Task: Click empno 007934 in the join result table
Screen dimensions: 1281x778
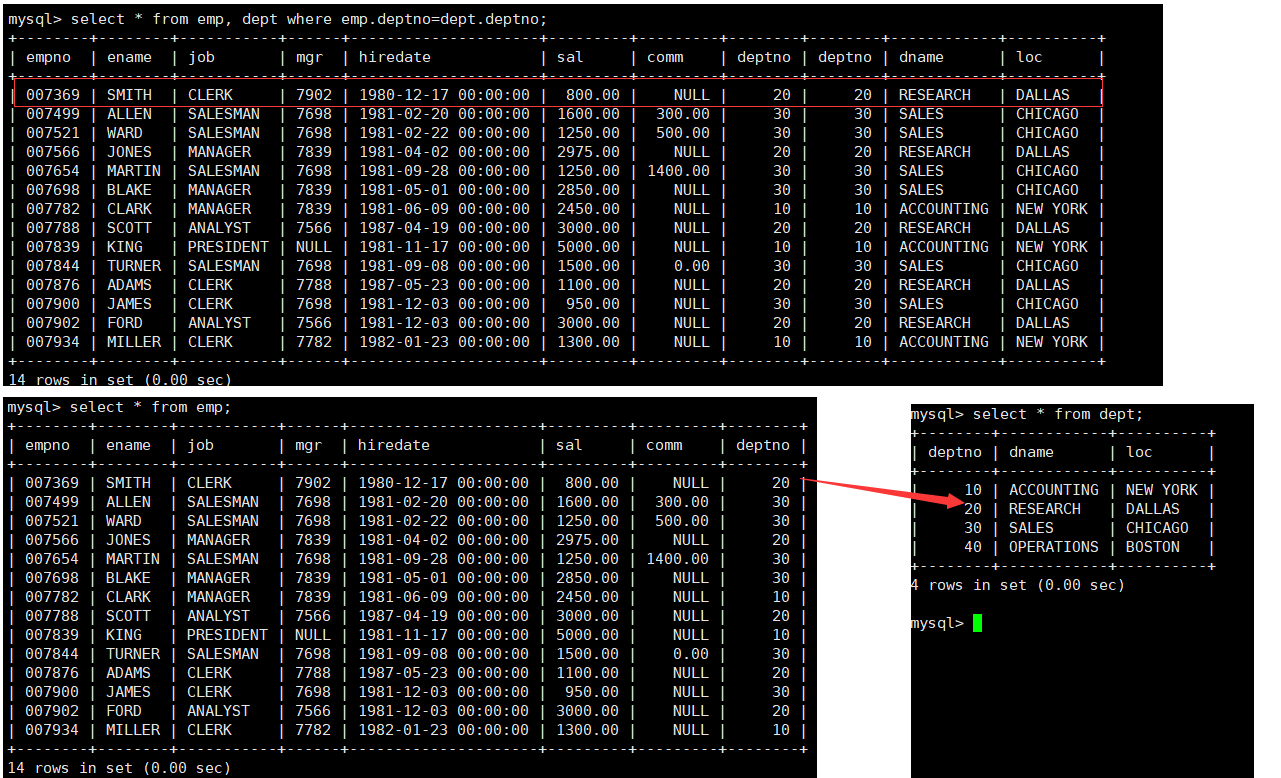Action: [52, 342]
